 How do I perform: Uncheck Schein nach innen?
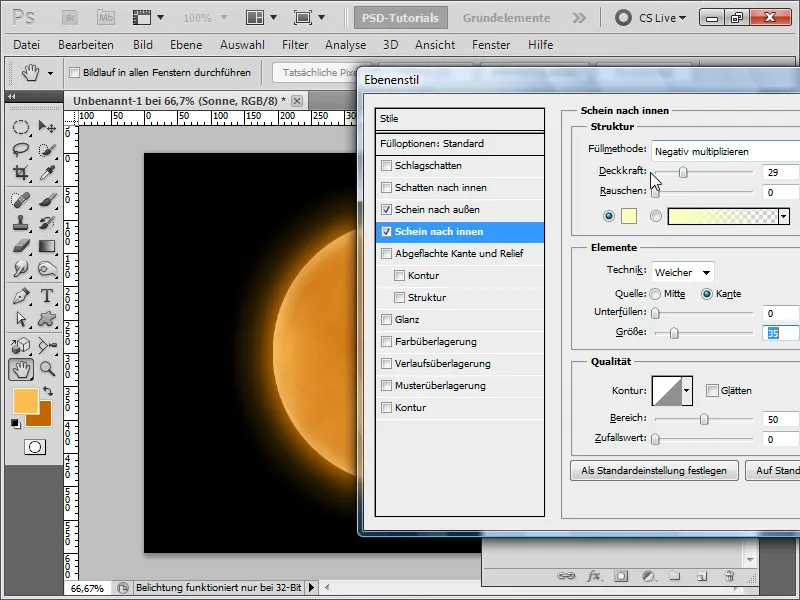[387, 231]
